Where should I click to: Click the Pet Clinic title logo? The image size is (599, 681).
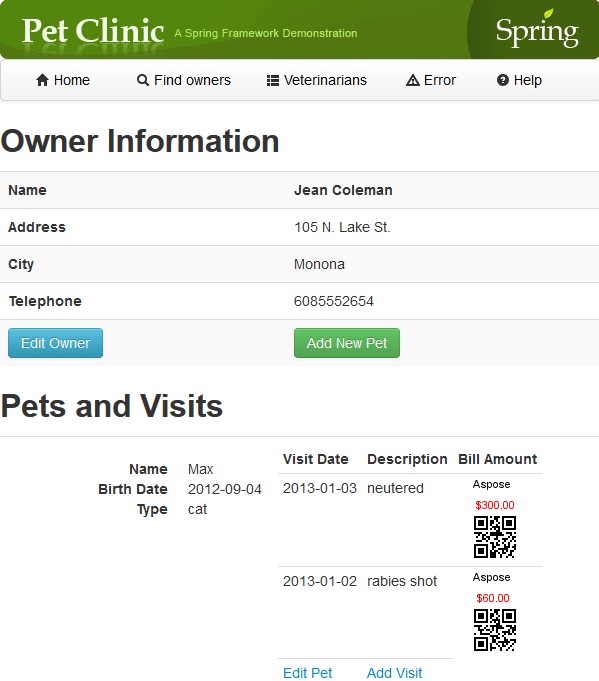[93, 31]
